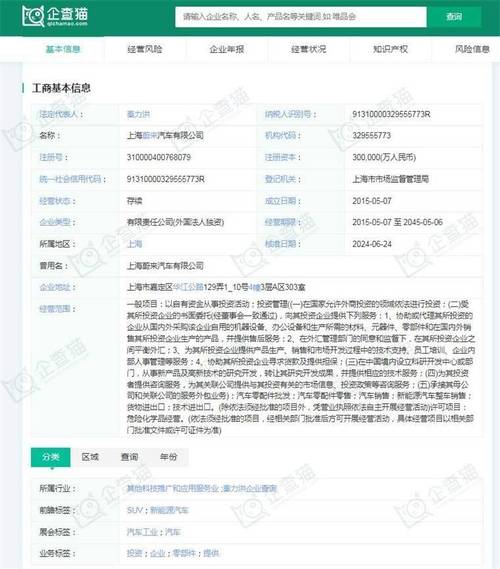Click the SUV tag link

135,511
